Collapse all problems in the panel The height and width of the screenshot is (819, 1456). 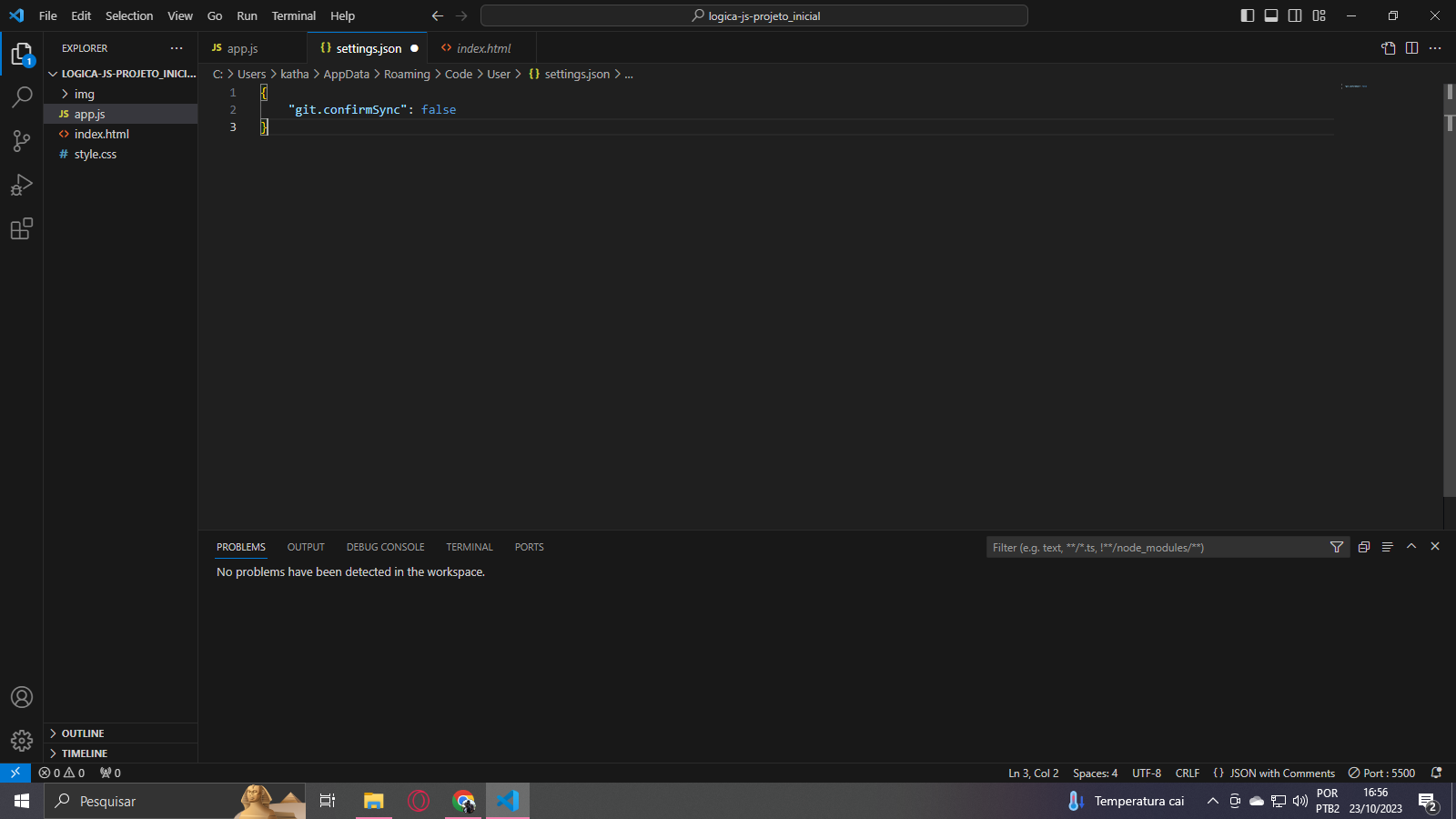(1363, 547)
